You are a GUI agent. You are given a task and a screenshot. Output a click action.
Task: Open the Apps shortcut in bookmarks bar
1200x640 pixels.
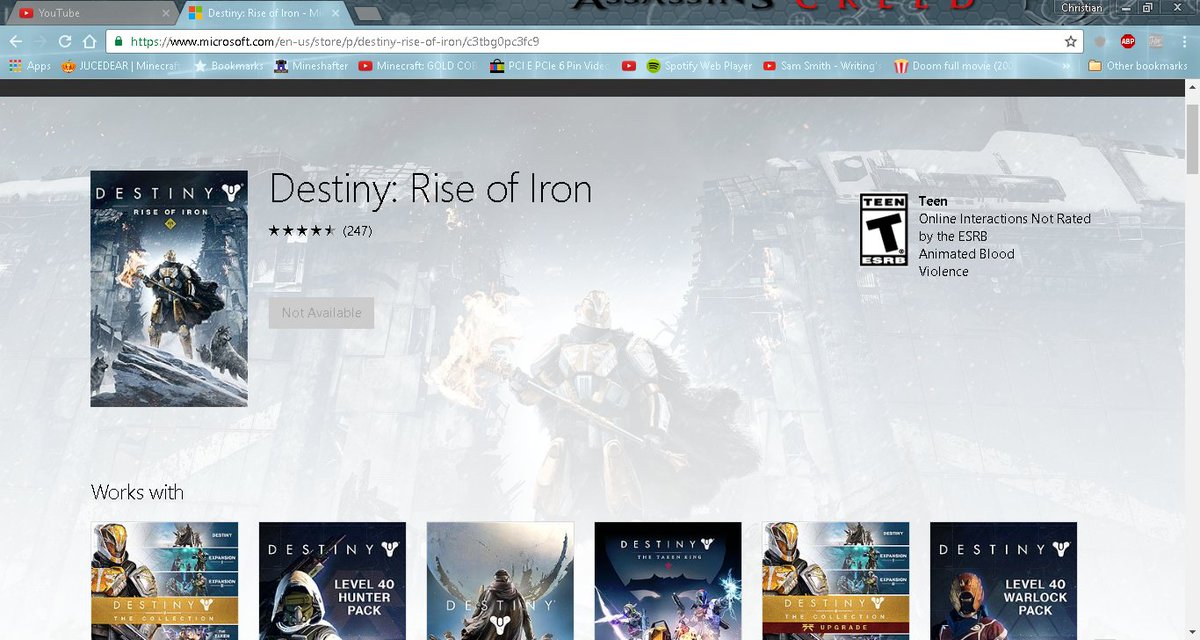point(29,66)
